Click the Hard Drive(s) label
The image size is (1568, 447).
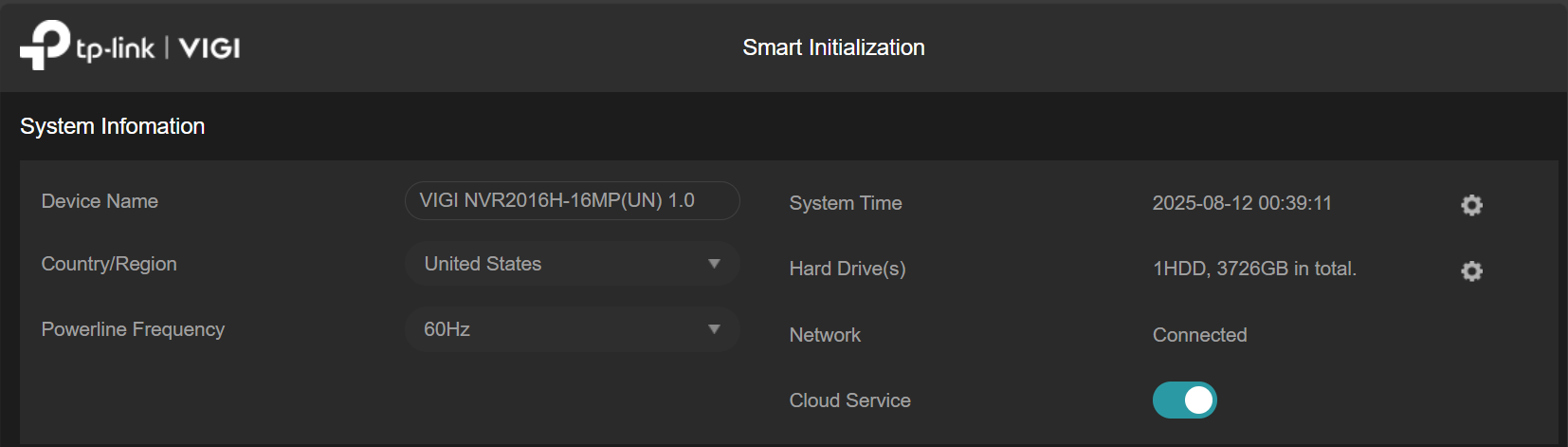pos(848,269)
